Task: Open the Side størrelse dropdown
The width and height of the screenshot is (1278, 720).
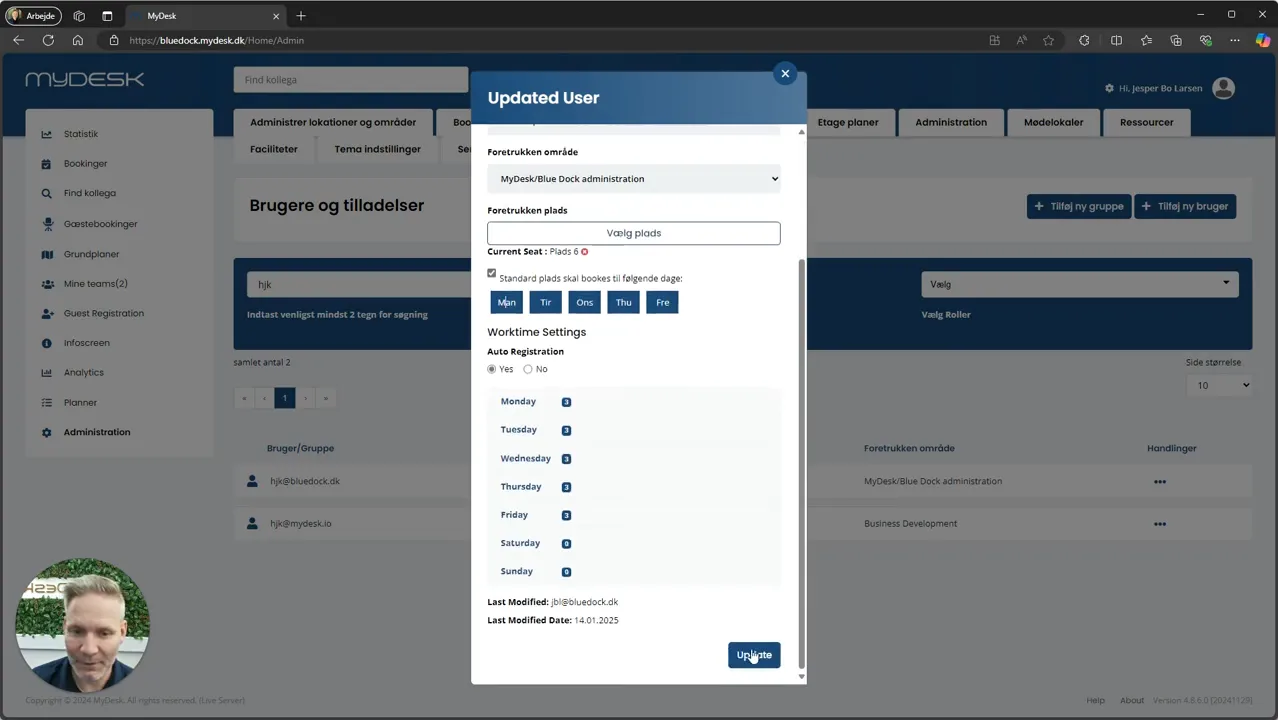Action: tap(1220, 385)
